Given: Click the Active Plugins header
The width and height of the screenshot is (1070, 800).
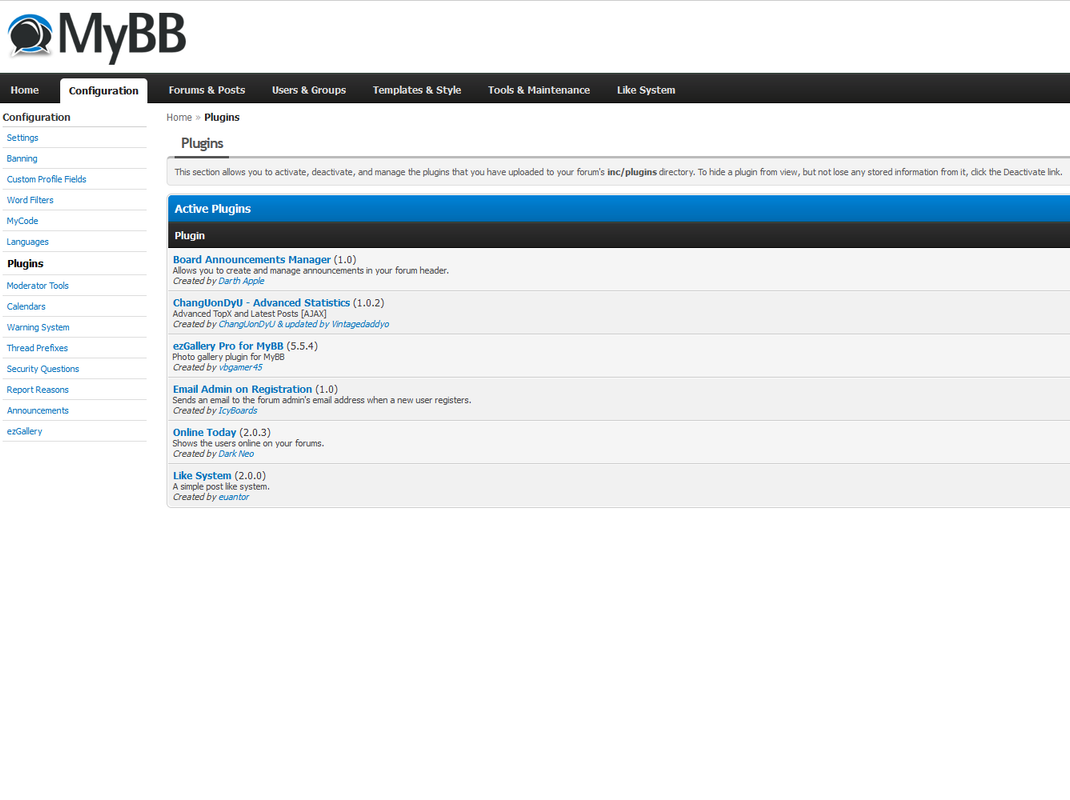Looking at the screenshot, I should (x=212, y=209).
